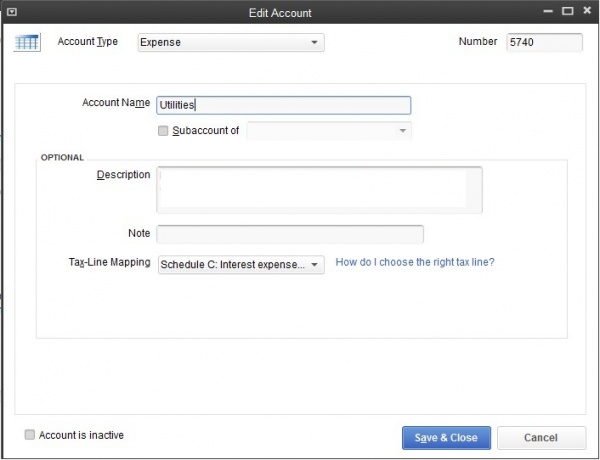Viewport: 600px width, 460px height.
Task: Click the Cancel button
Action: (541, 437)
